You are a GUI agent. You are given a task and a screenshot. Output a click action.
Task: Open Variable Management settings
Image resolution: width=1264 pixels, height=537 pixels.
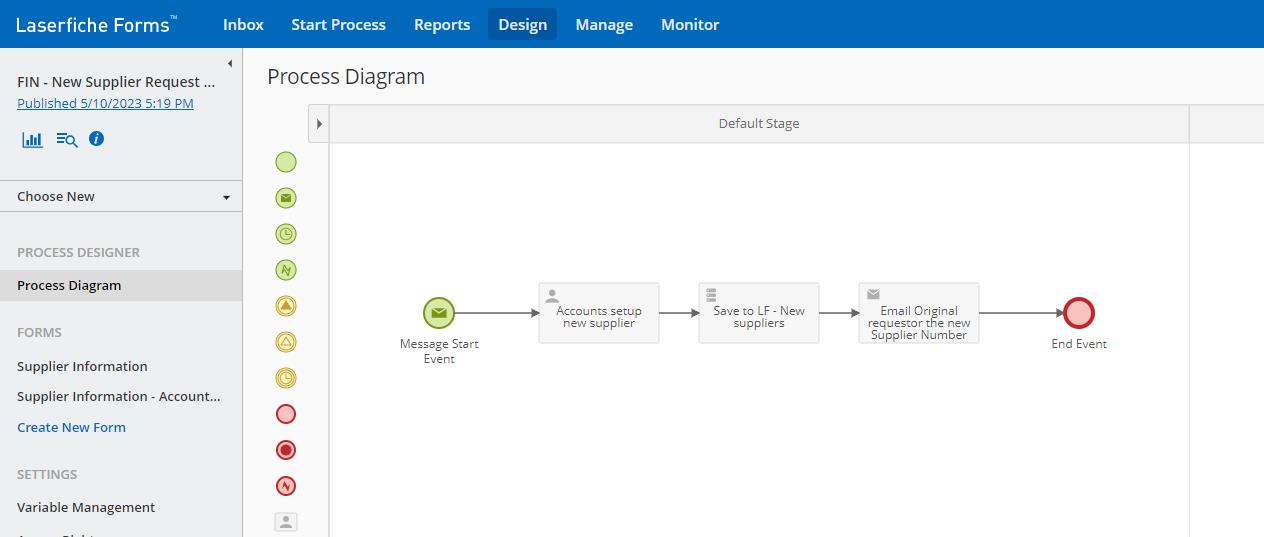coord(86,507)
